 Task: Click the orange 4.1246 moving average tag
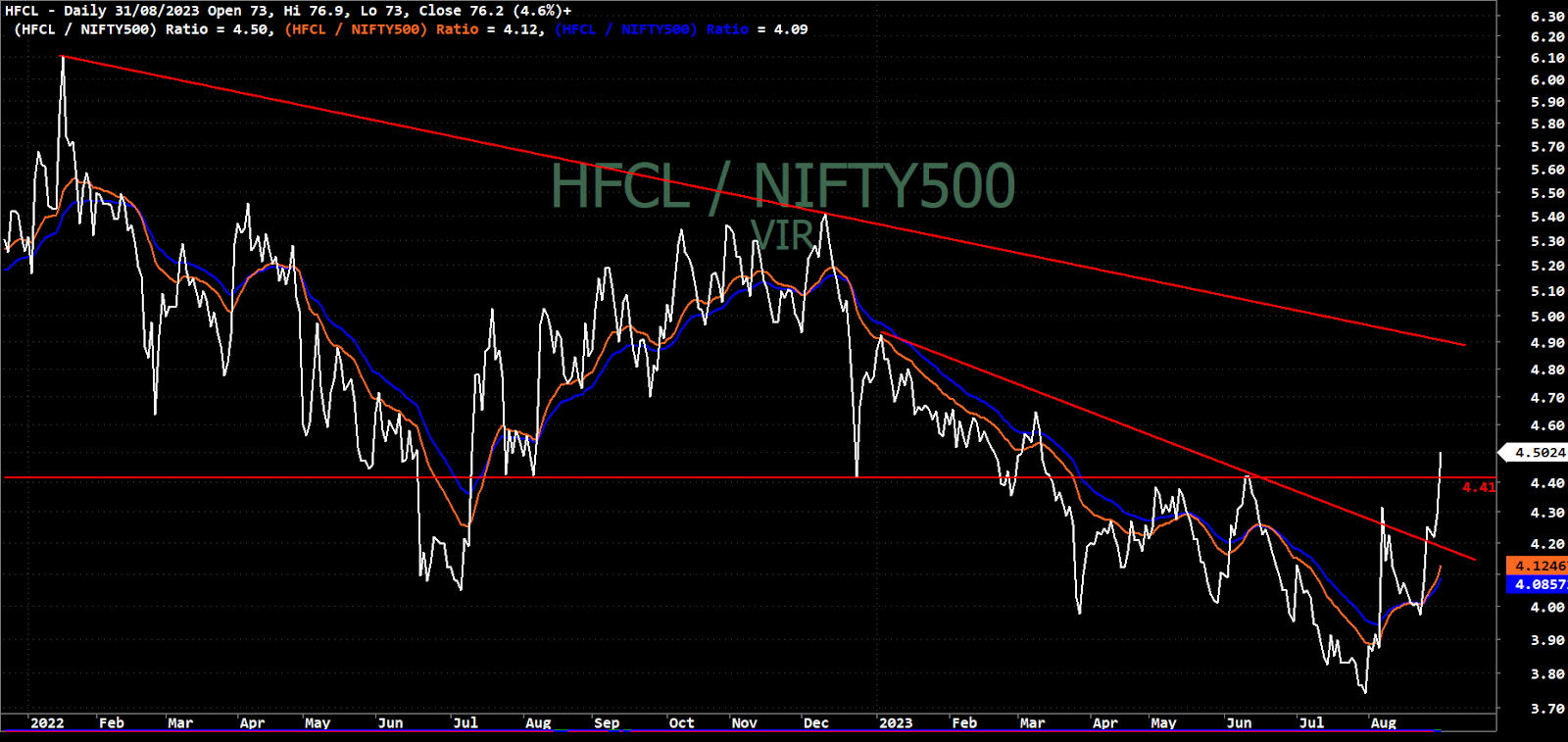pyautogui.click(x=1537, y=566)
